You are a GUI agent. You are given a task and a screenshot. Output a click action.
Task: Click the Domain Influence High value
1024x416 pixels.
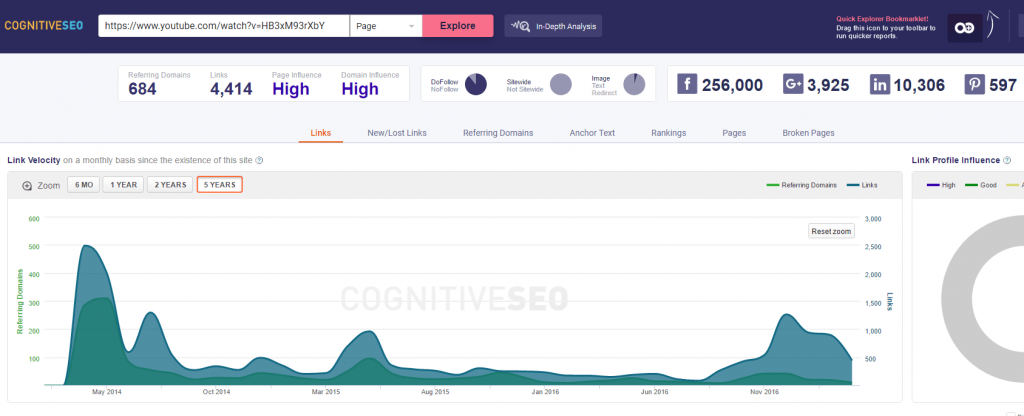coord(360,89)
